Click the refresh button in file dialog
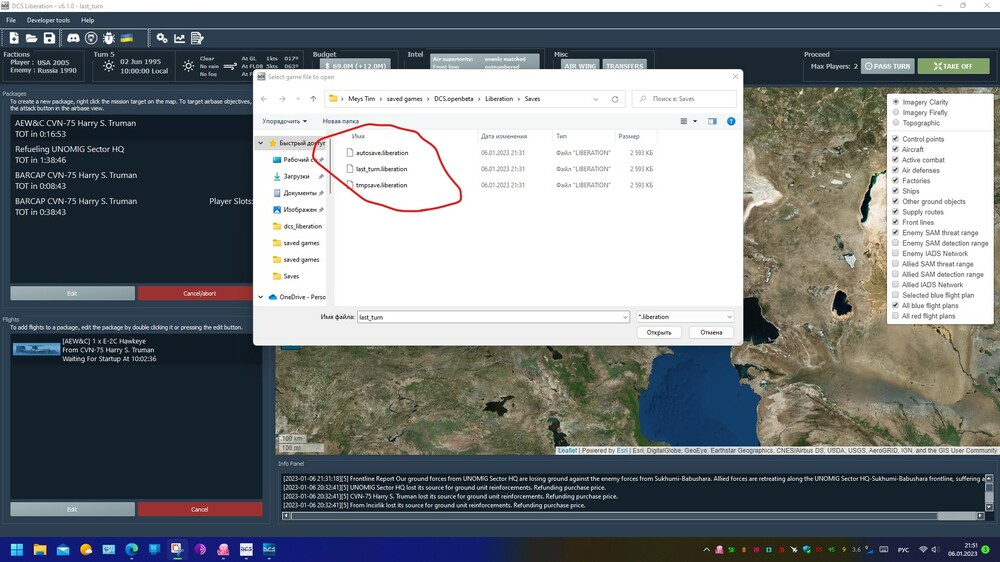Viewport: 1000px width, 562px height. (615, 99)
